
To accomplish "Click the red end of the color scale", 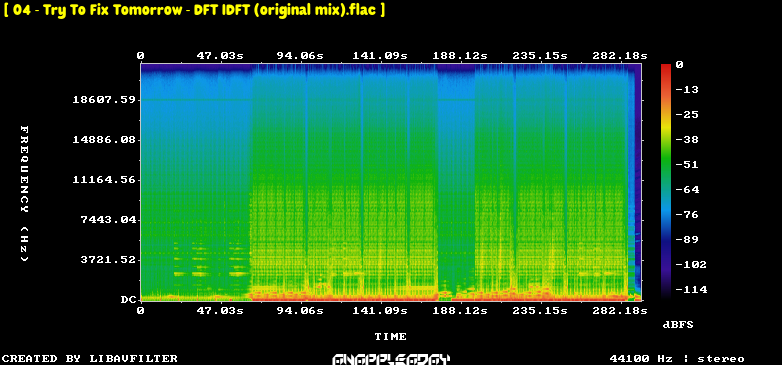I will (x=666, y=67).
